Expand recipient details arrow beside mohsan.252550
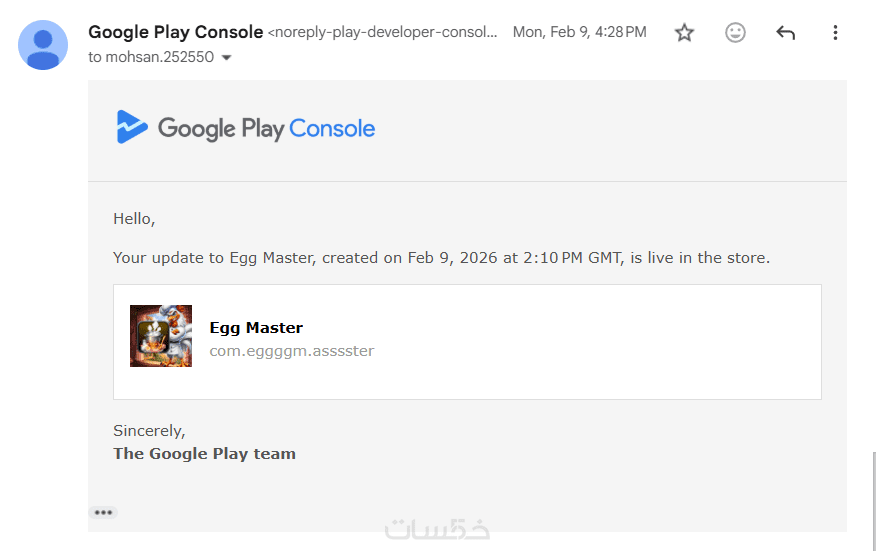The width and height of the screenshot is (876, 551). pos(226,58)
